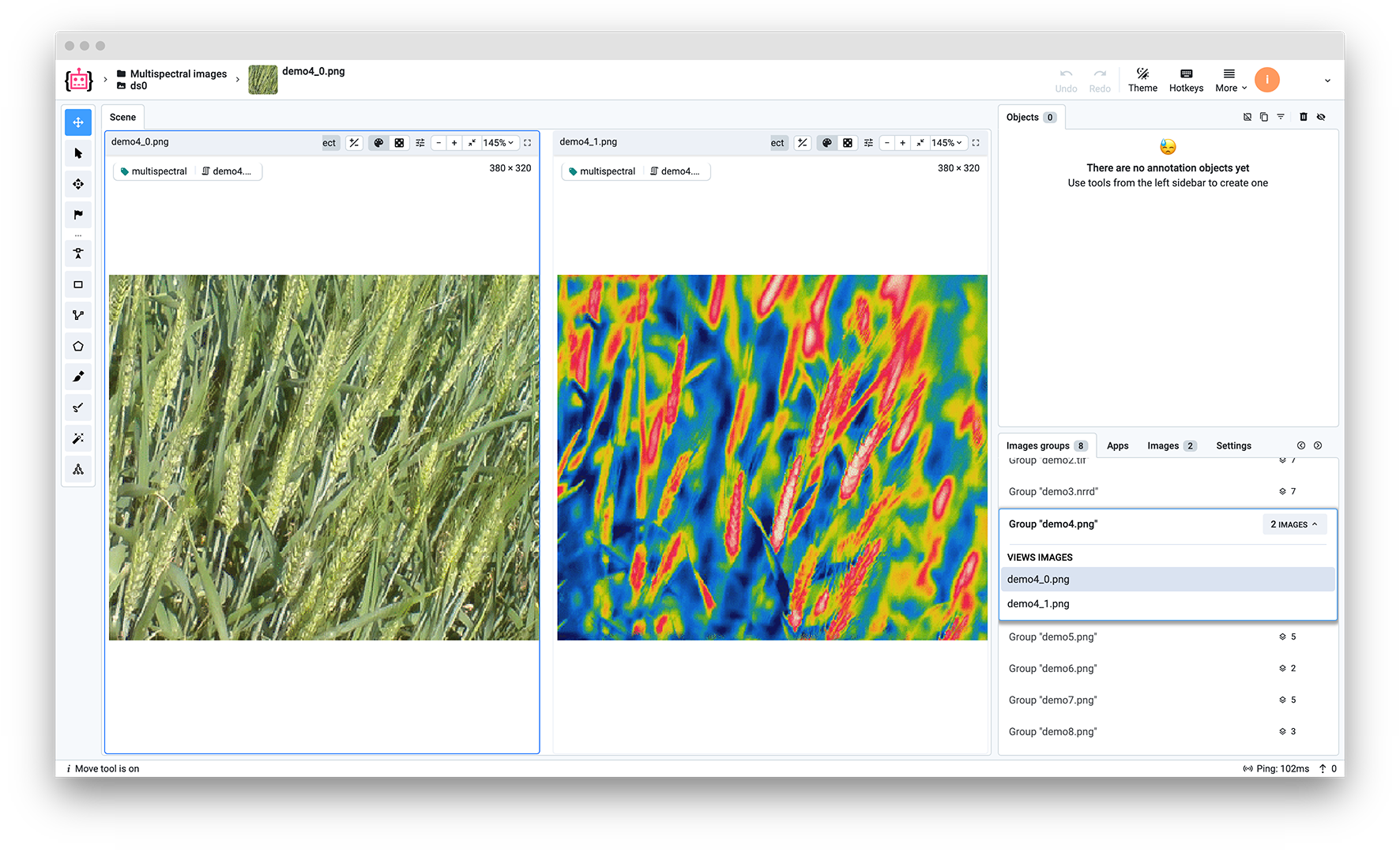Choose the Smart (magic wand) tool

pos(78,438)
